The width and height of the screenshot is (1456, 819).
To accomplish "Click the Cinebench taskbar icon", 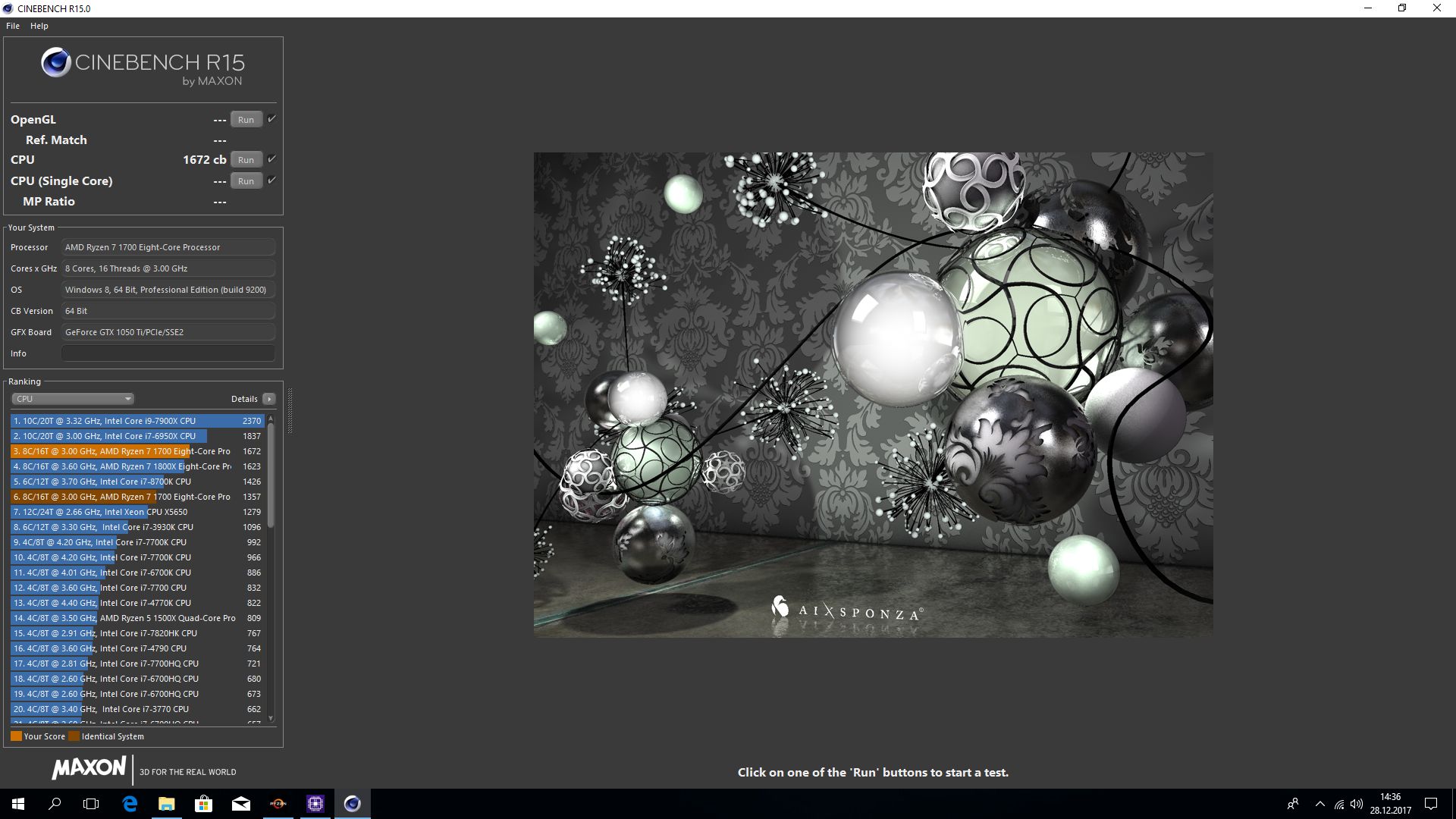I will [353, 804].
